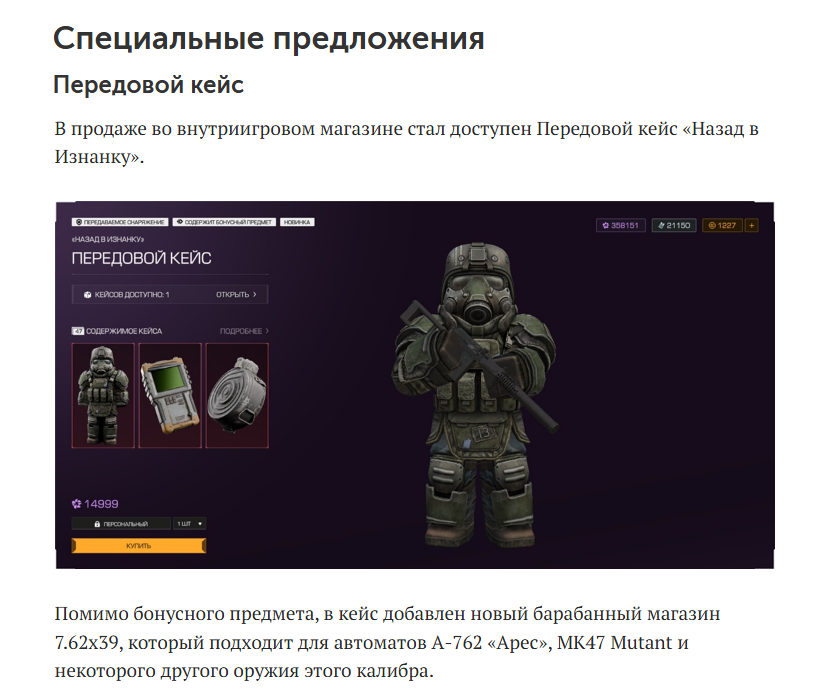822x692 pixels.
Task: Click the gold coin balance 1227
Action: (x=722, y=225)
